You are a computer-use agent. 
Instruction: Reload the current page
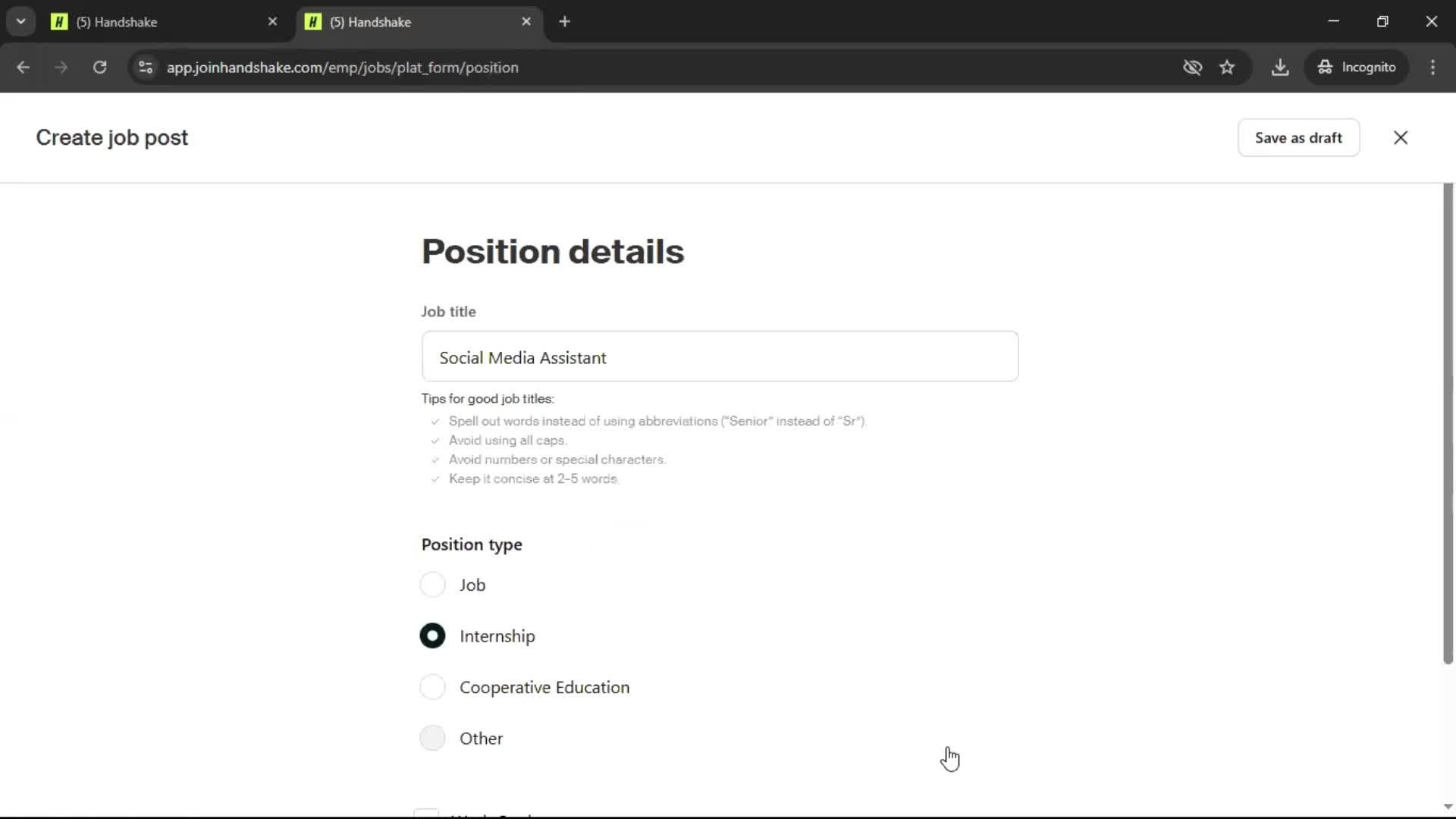tap(100, 67)
